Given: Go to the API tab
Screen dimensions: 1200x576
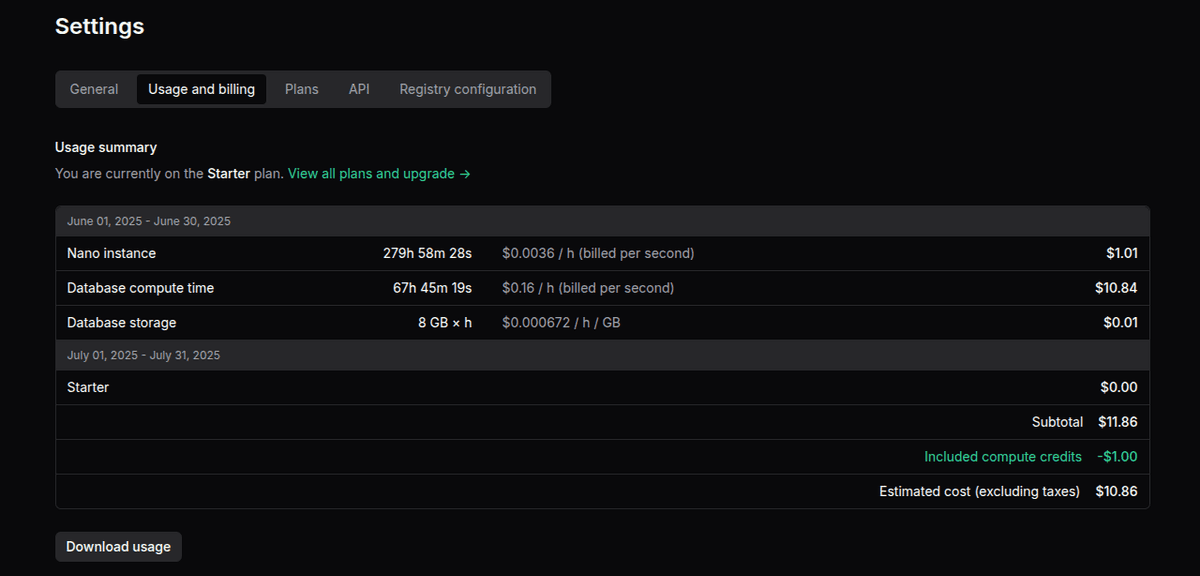Looking at the screenshot, I should point(359,89).
